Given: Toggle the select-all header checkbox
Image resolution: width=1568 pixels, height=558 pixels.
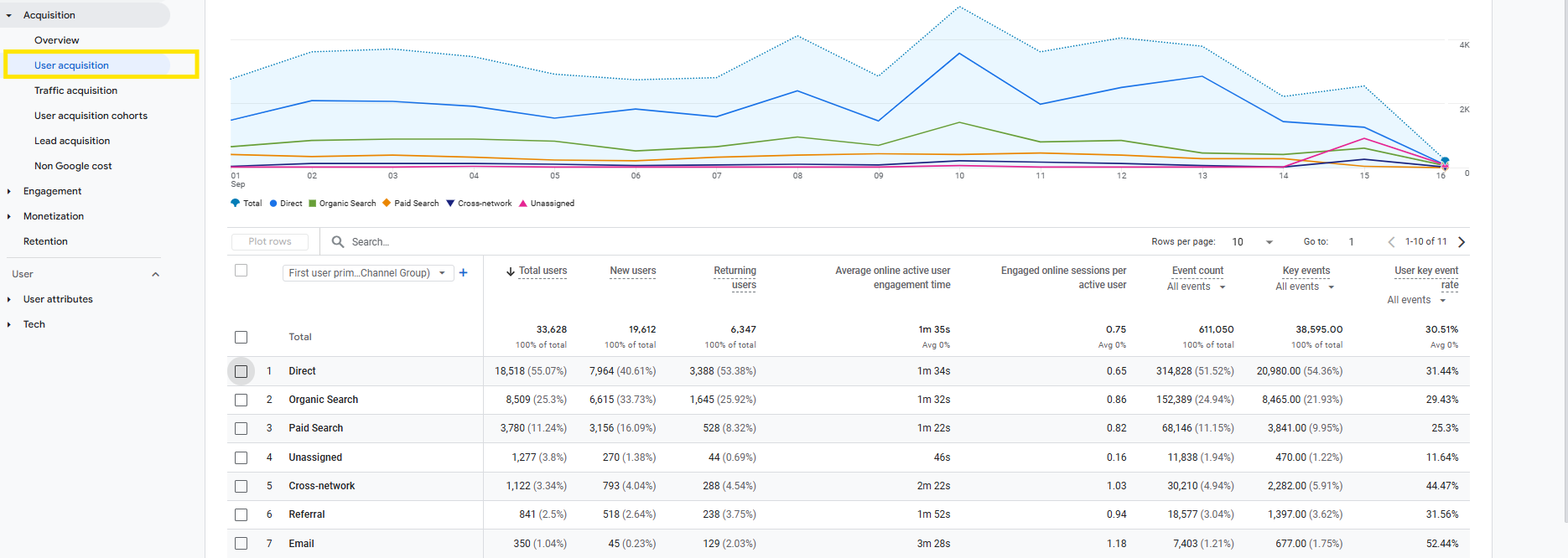Looking at the screenshot, I should pyautogui.click(x=241, y=270).
